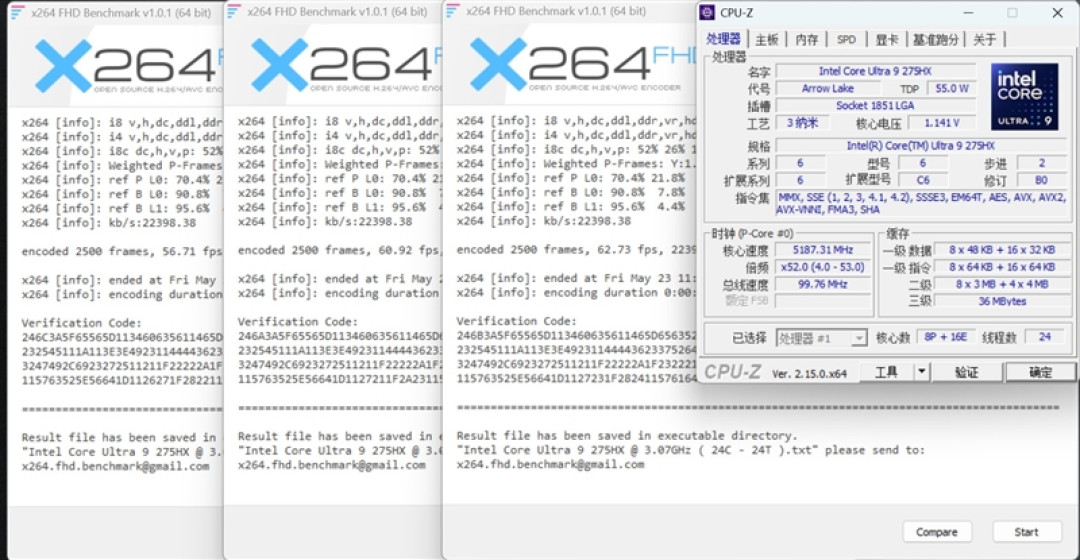Click kb/s:22398.38 line in first window

[109, 222]
